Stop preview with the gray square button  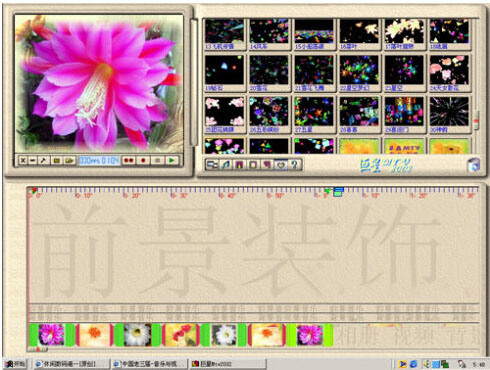click(x=158, y=160)
